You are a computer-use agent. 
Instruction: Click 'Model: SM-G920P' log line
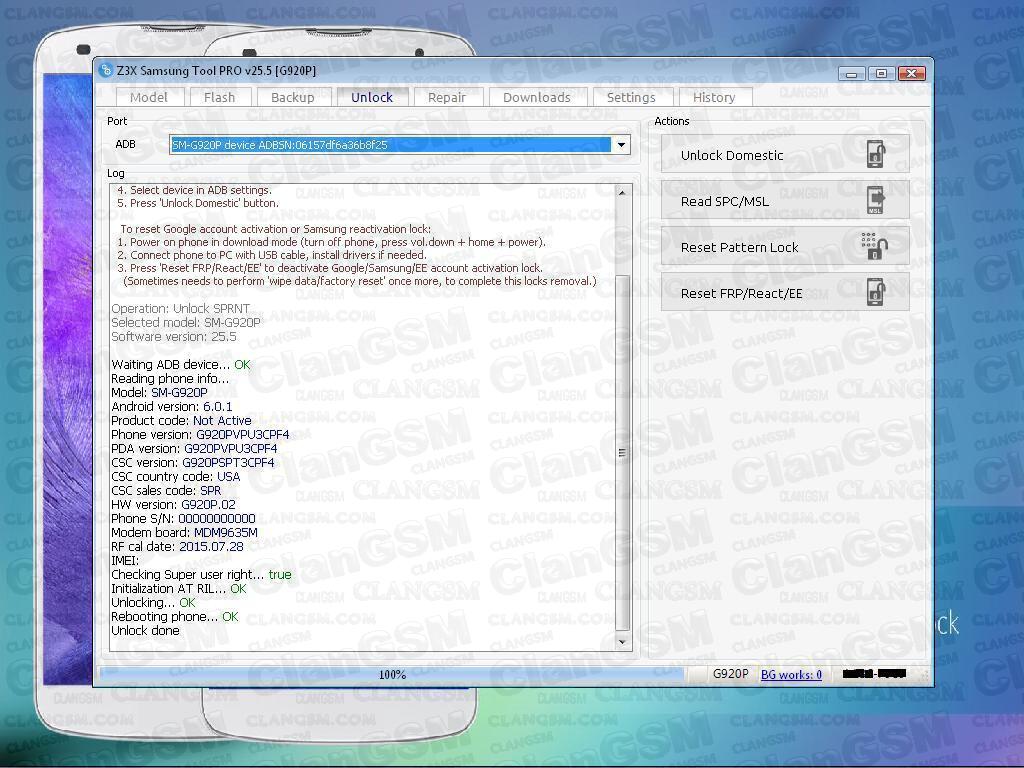coord(159,392)
